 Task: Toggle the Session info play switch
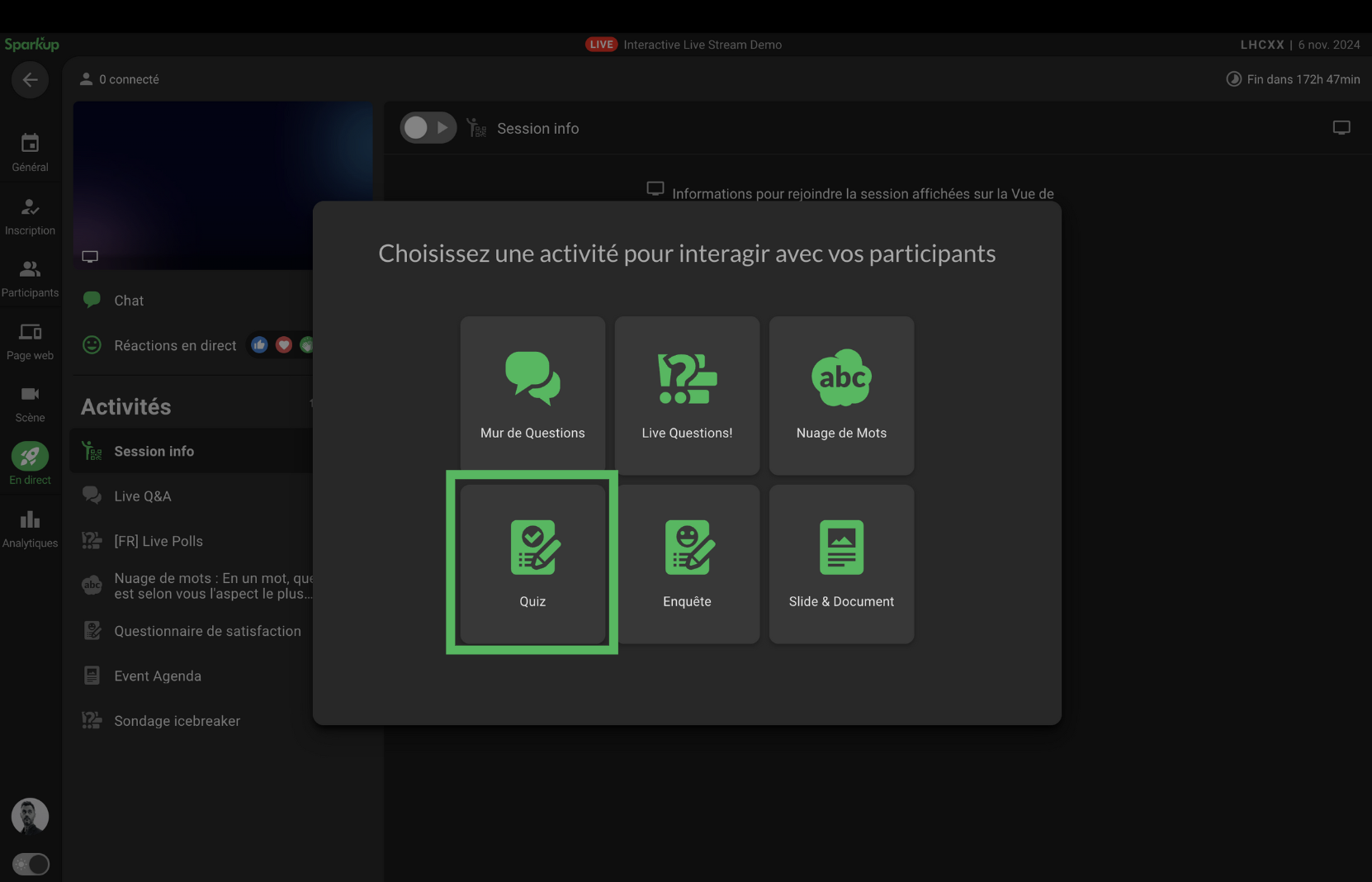click(x=428, y=128)
